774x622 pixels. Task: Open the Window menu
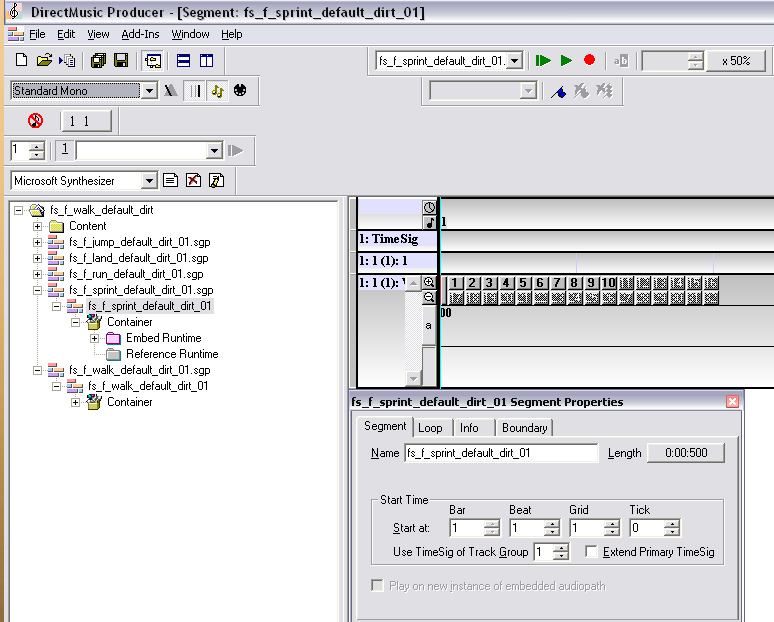[190, 34]
